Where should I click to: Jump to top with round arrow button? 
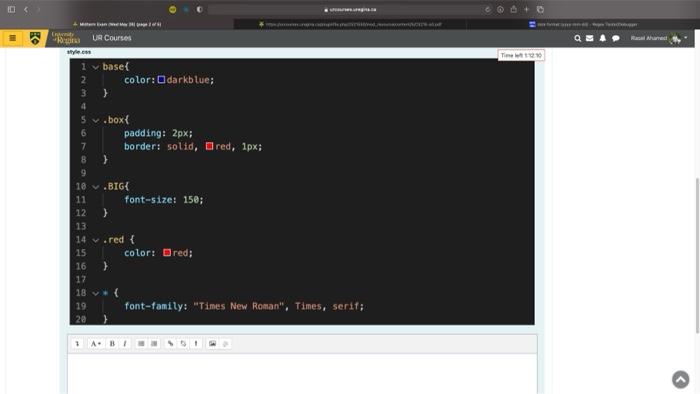point(680,380)
